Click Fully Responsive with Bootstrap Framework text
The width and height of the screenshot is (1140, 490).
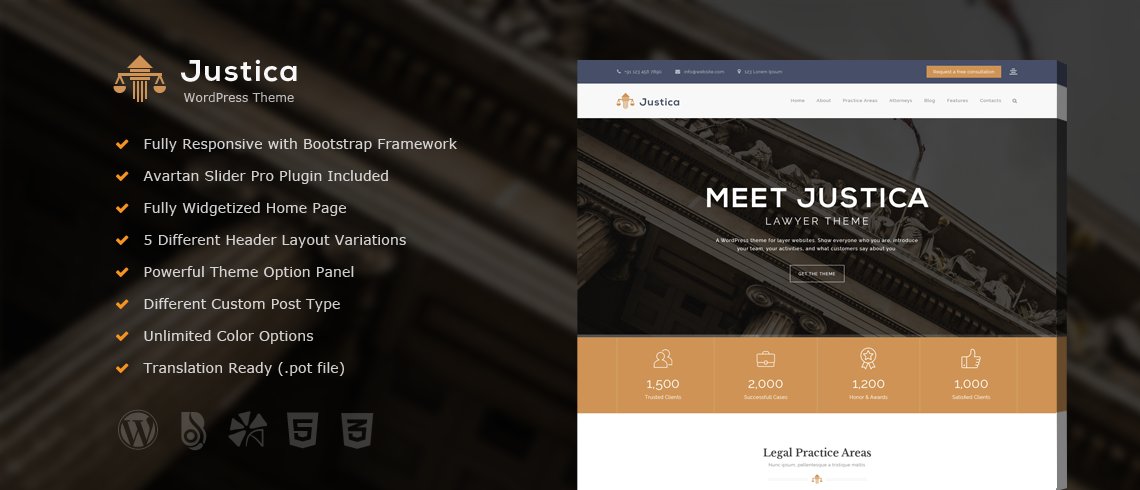[x=300, y=144]
